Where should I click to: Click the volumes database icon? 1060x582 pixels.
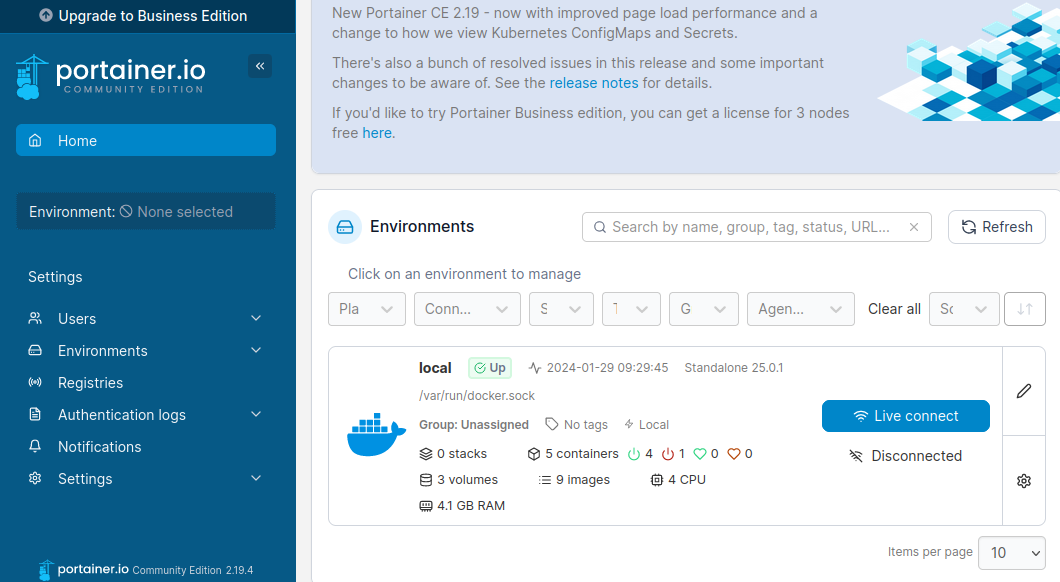point(426,480)
